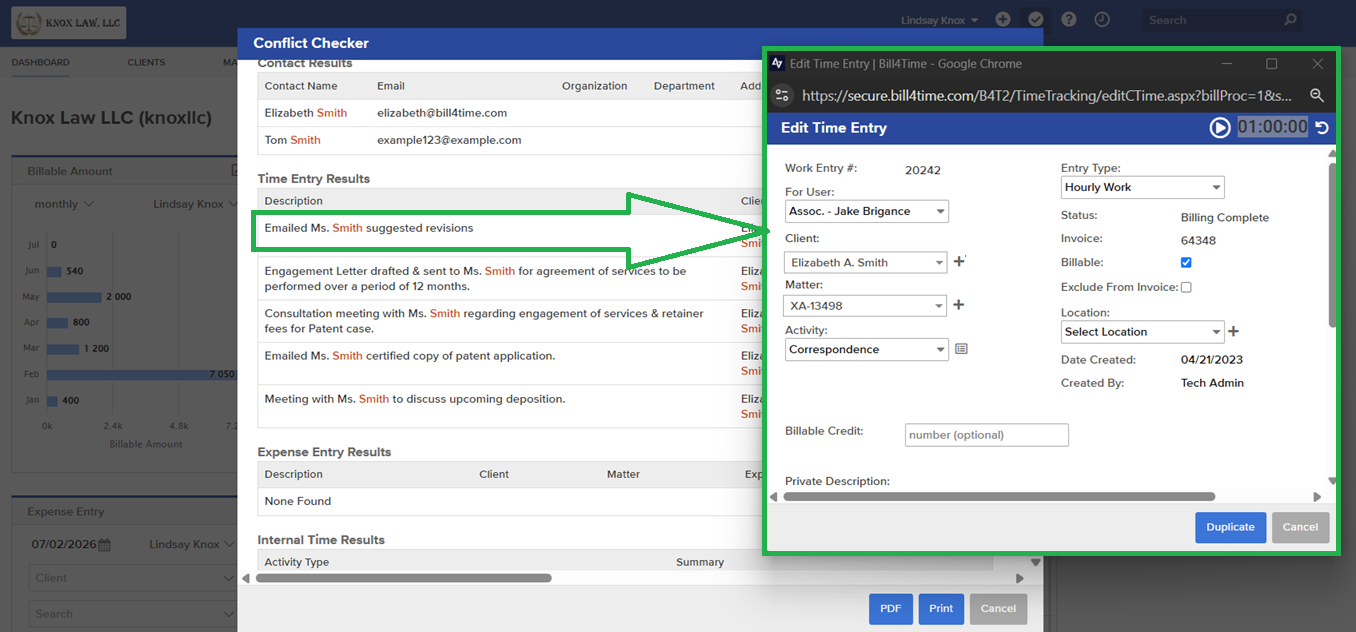Export conflict results with PDF button
Image resolution: width=1356 pixels, height=632 pixels.
tap(890, 608)
